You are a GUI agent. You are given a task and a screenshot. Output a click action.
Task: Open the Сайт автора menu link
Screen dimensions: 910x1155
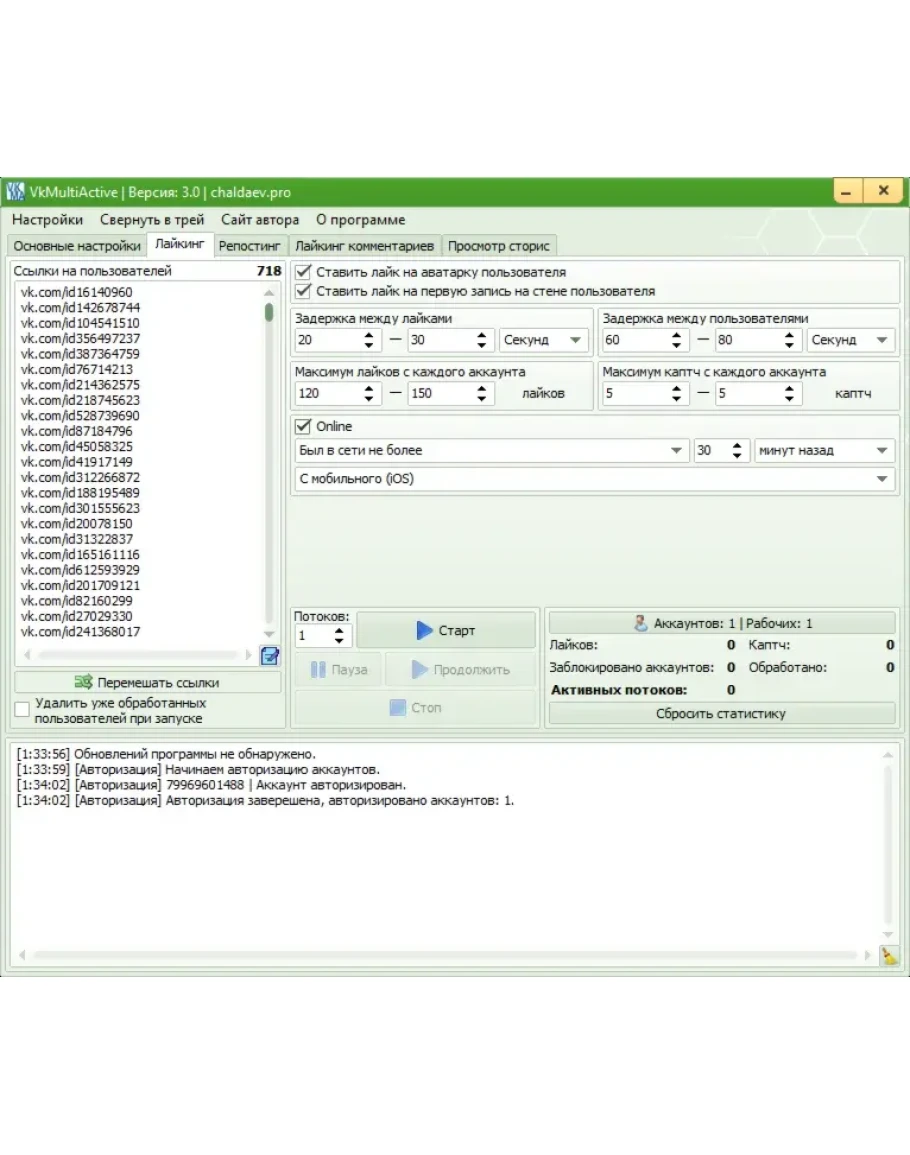260,220
